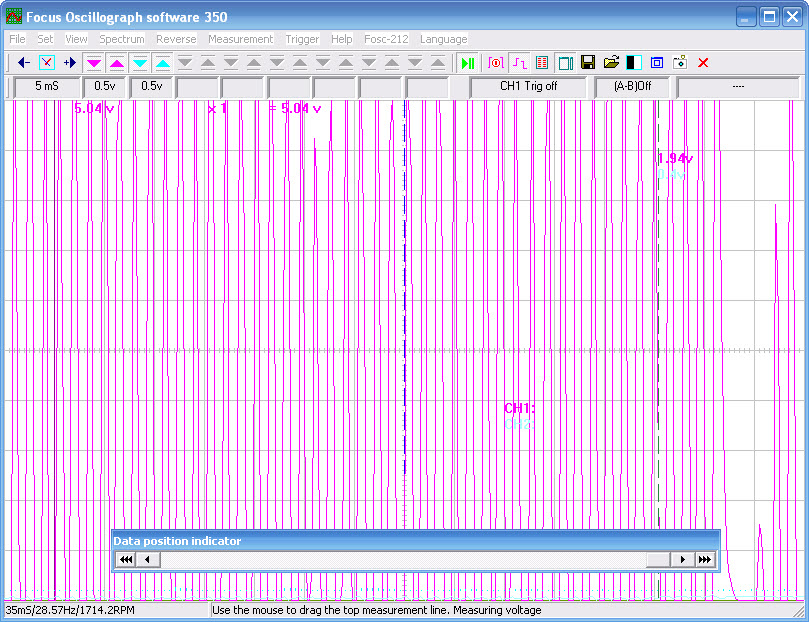
Task: Open the Reverse menu
Action: 176,39
